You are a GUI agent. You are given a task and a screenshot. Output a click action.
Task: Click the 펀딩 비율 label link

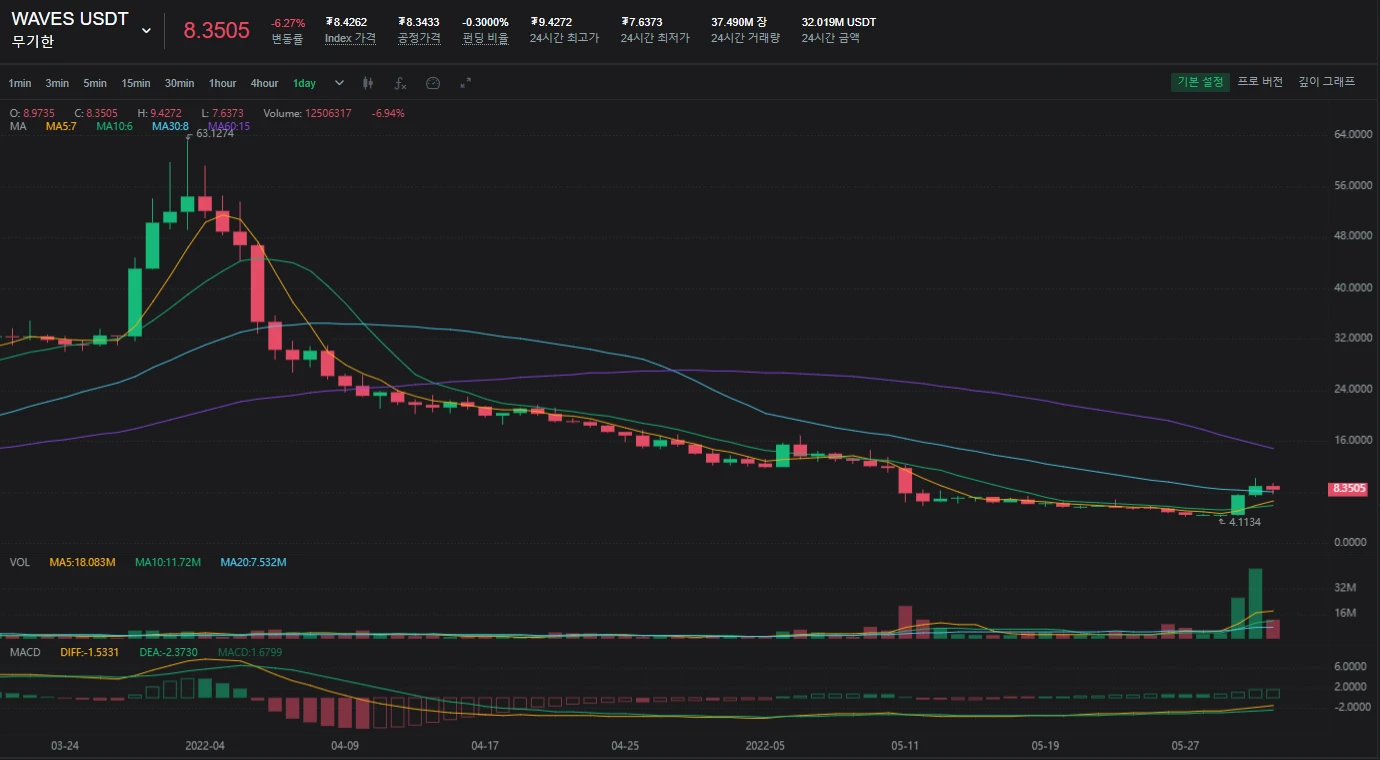(485, 38)
